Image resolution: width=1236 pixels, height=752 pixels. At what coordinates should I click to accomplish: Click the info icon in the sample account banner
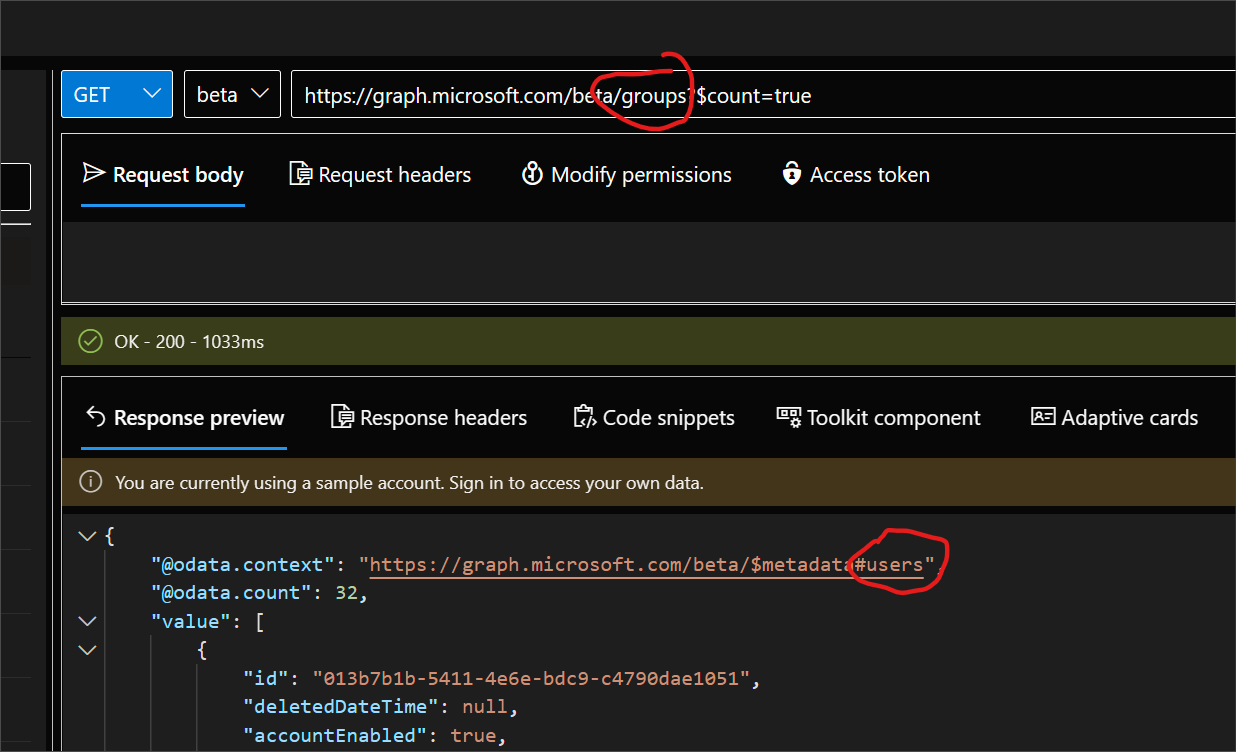point(90,482)
